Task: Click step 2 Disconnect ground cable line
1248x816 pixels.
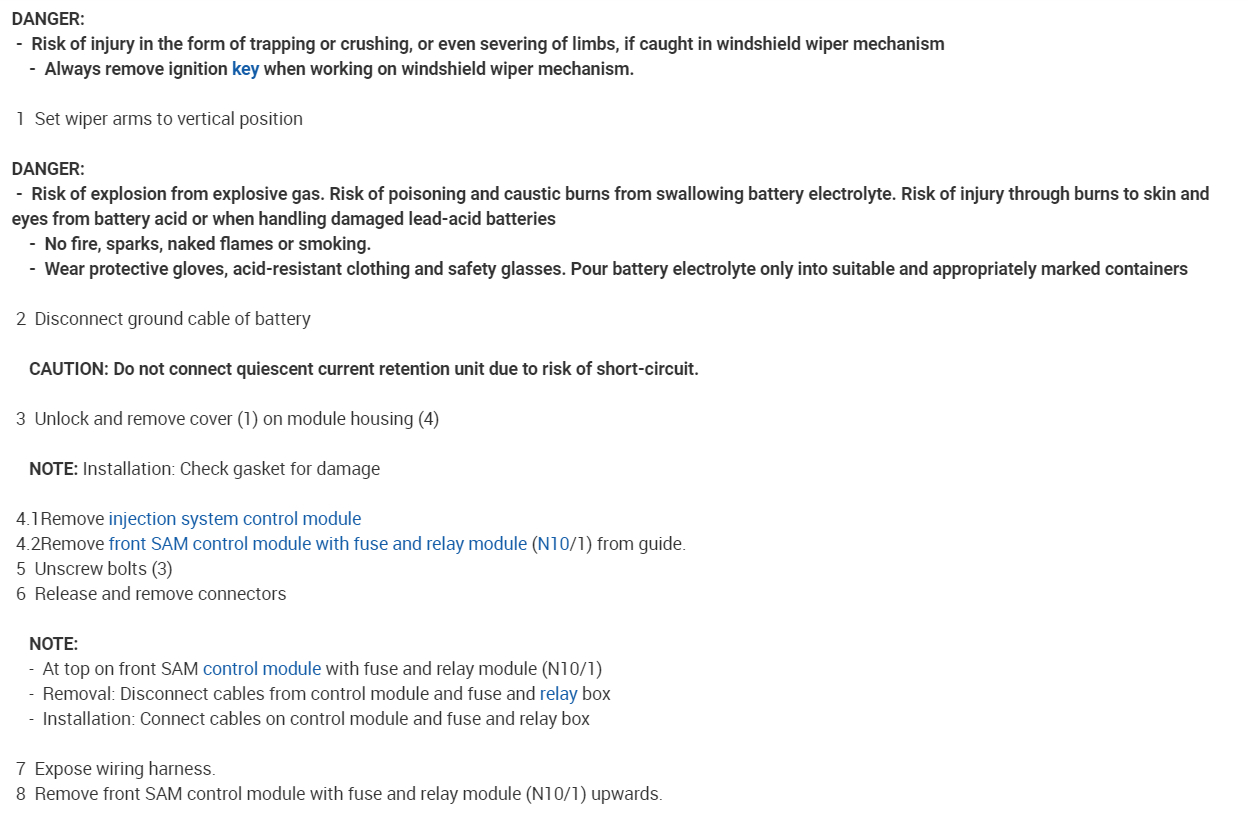Action: [x=172, y=319]
